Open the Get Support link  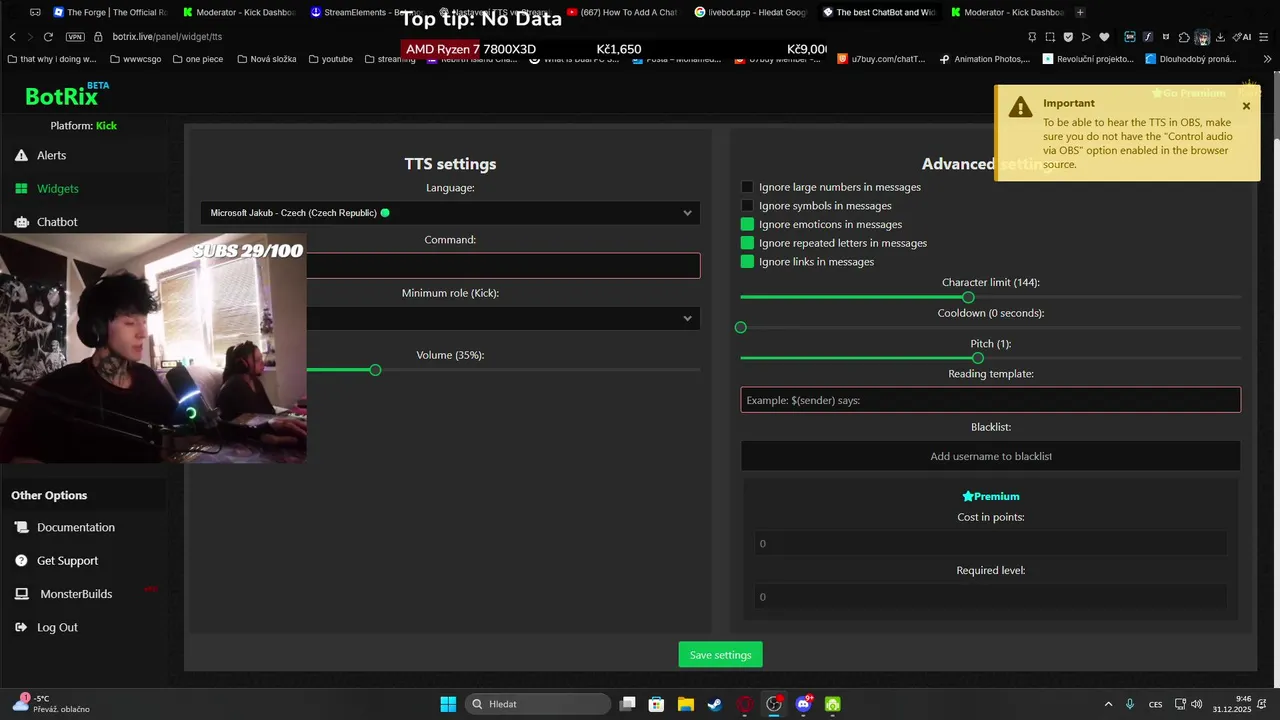[67, 560]
